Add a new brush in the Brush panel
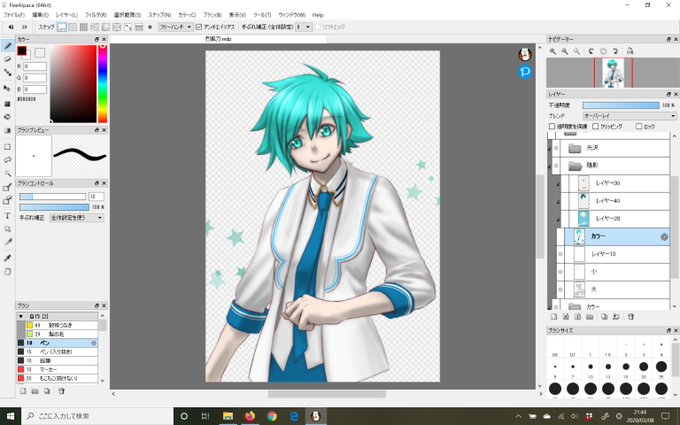This screenshot has width=680, height=425. click(x=23, y=391)
